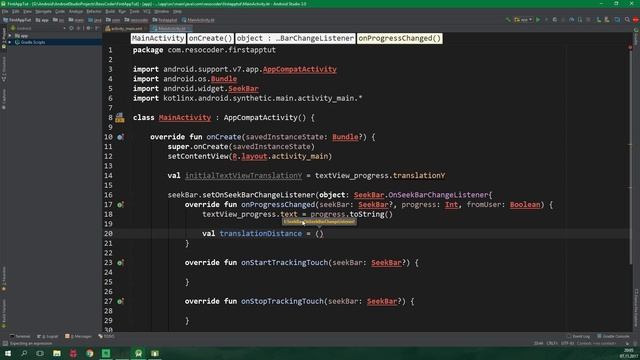The width and height of the screenshot is (640, 360).
Task: Switch to the activity_main.xml editor tab
Action: coord(127,29)
